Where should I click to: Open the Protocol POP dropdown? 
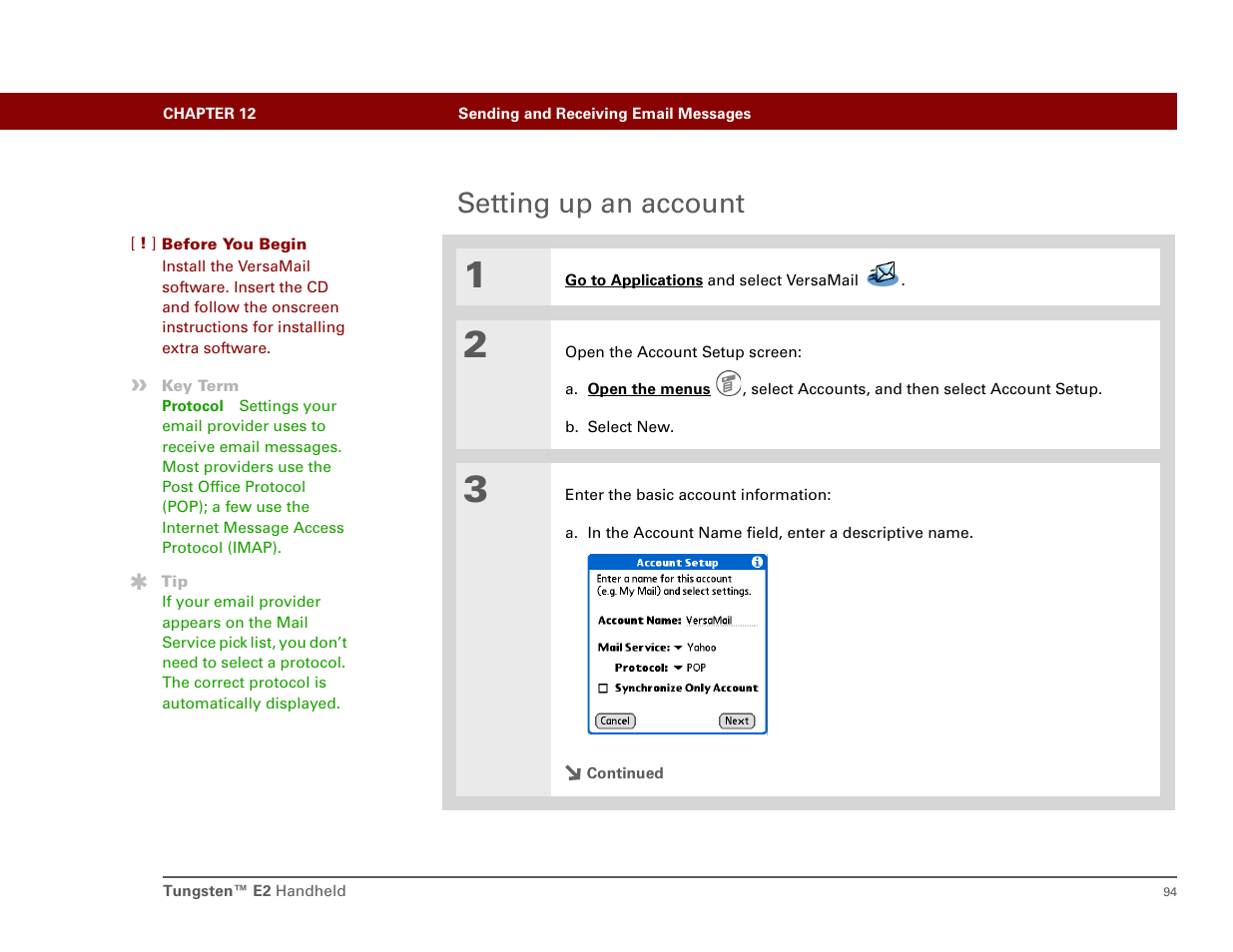click(x=690, y=668)
